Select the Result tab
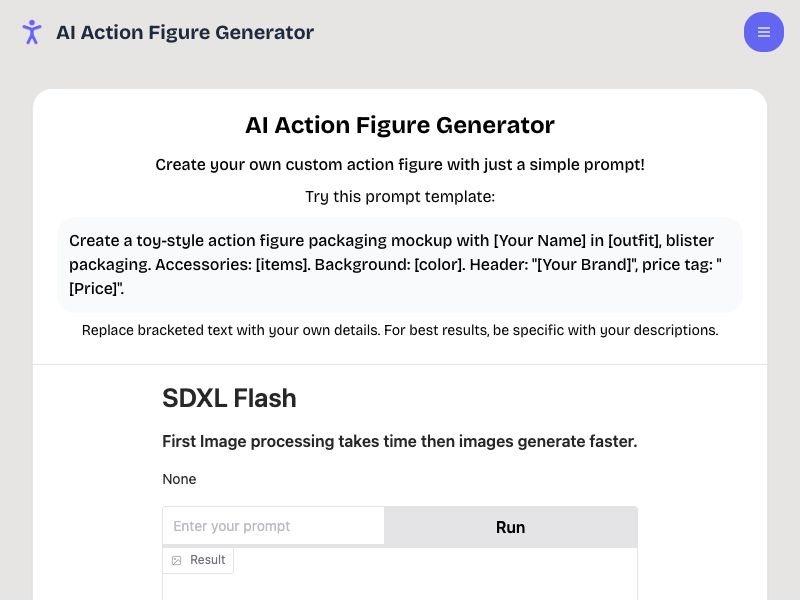The height and width of the screenshot is (600, 800). click(x=198, y=560)
